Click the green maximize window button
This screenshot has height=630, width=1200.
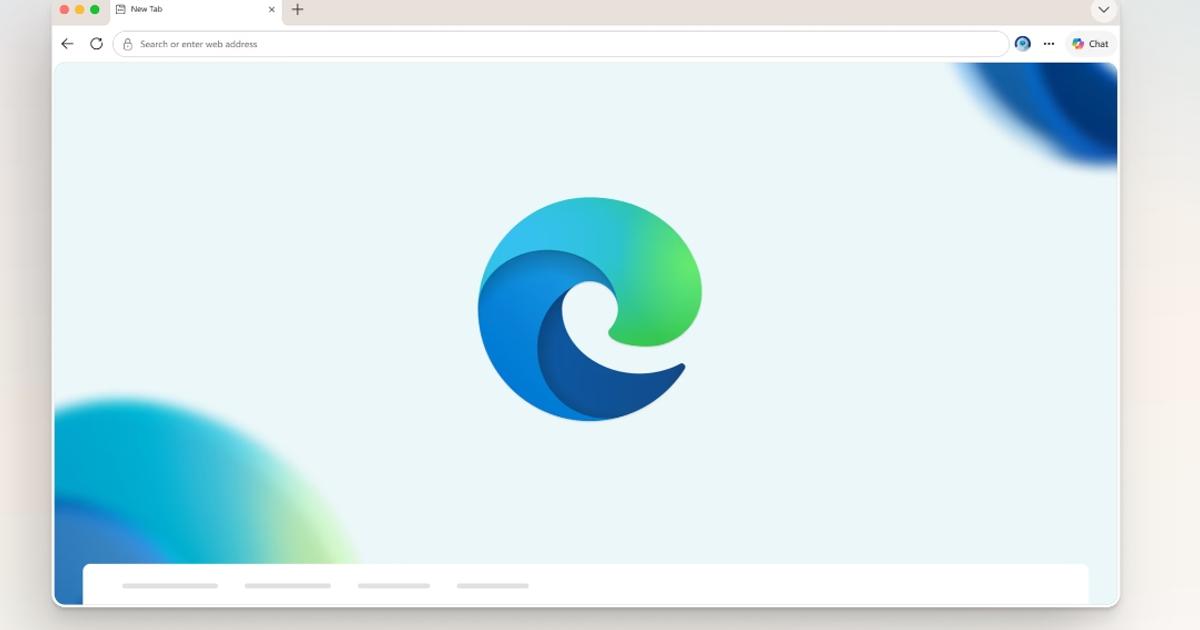(95, 10)
